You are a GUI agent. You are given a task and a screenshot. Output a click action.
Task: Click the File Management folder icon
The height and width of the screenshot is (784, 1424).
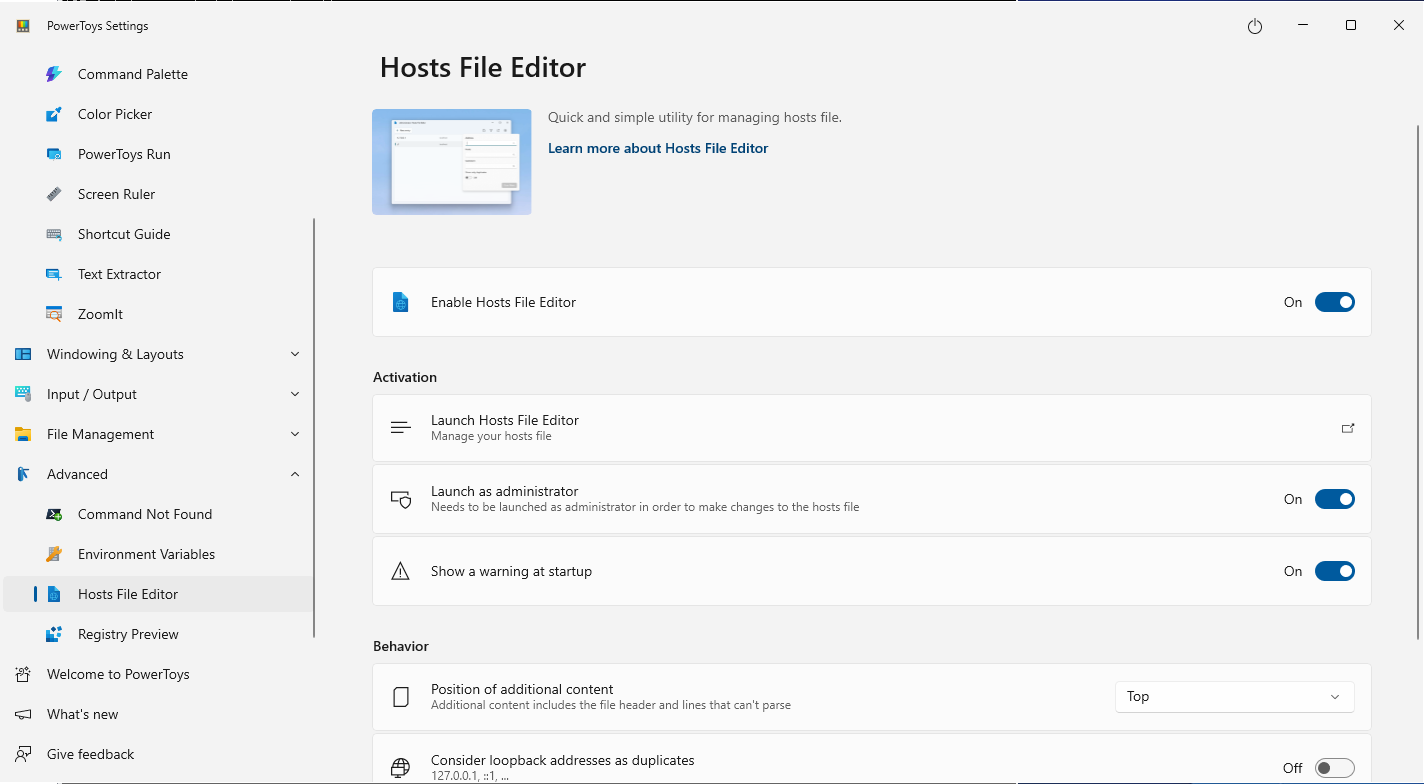(x=23, y=434)
